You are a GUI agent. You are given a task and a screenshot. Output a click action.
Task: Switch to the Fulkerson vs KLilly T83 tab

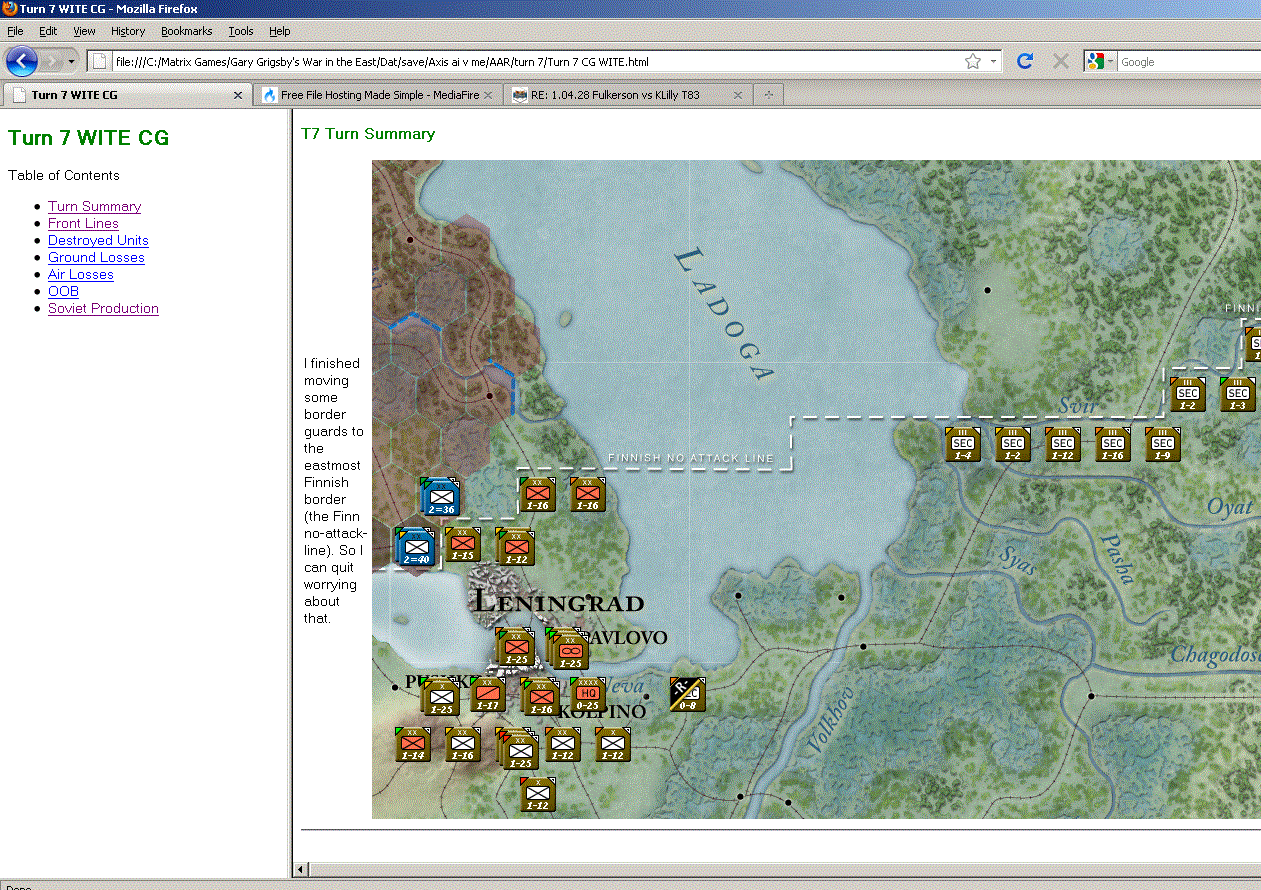pos(627,95)
